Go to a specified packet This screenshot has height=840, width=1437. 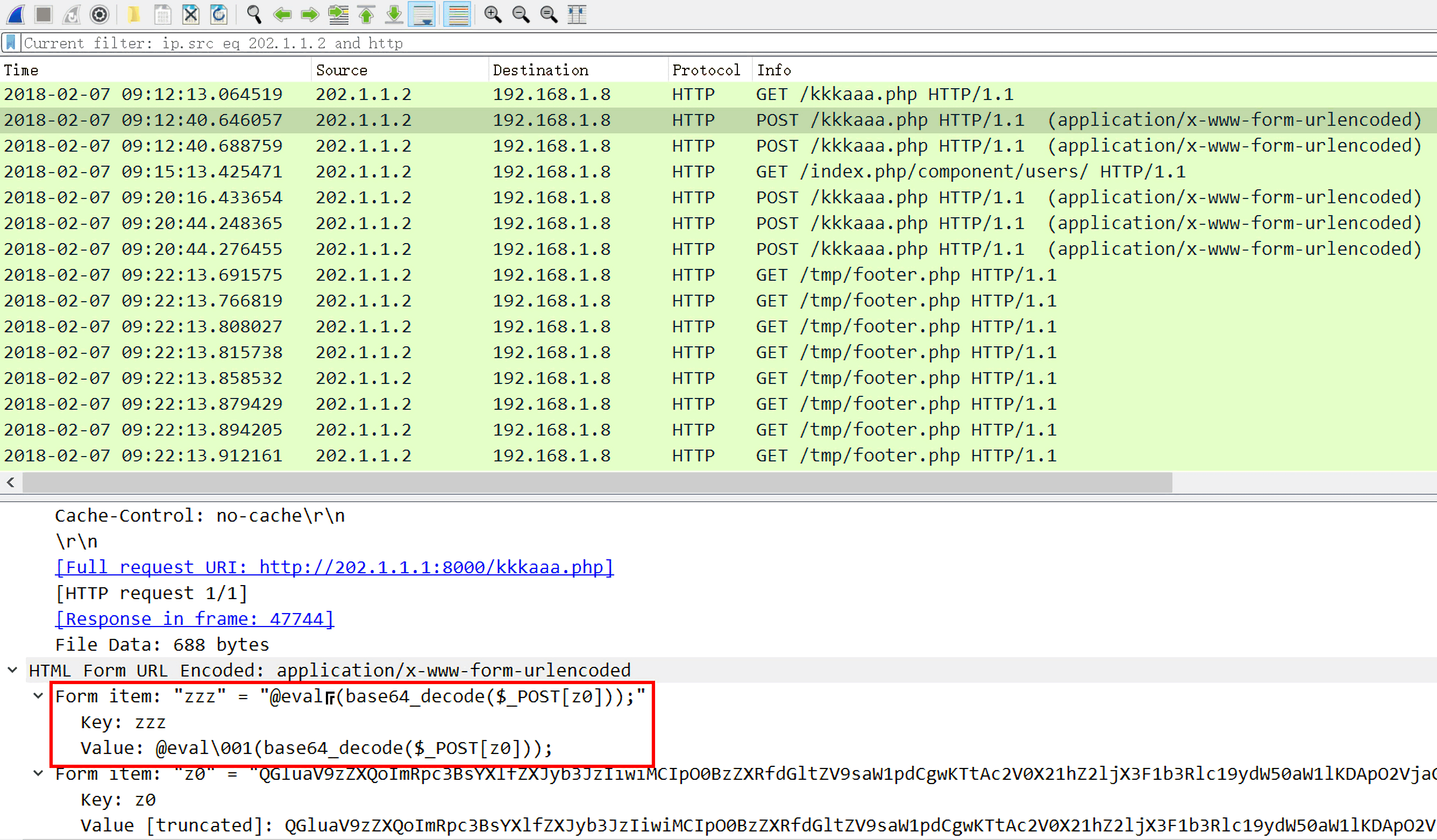pos(339,15)
